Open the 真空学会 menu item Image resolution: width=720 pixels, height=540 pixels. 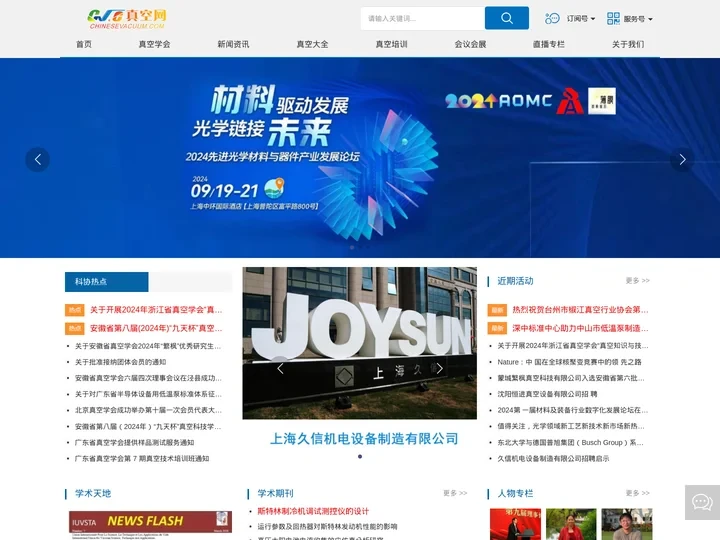(x=154, y=44)
